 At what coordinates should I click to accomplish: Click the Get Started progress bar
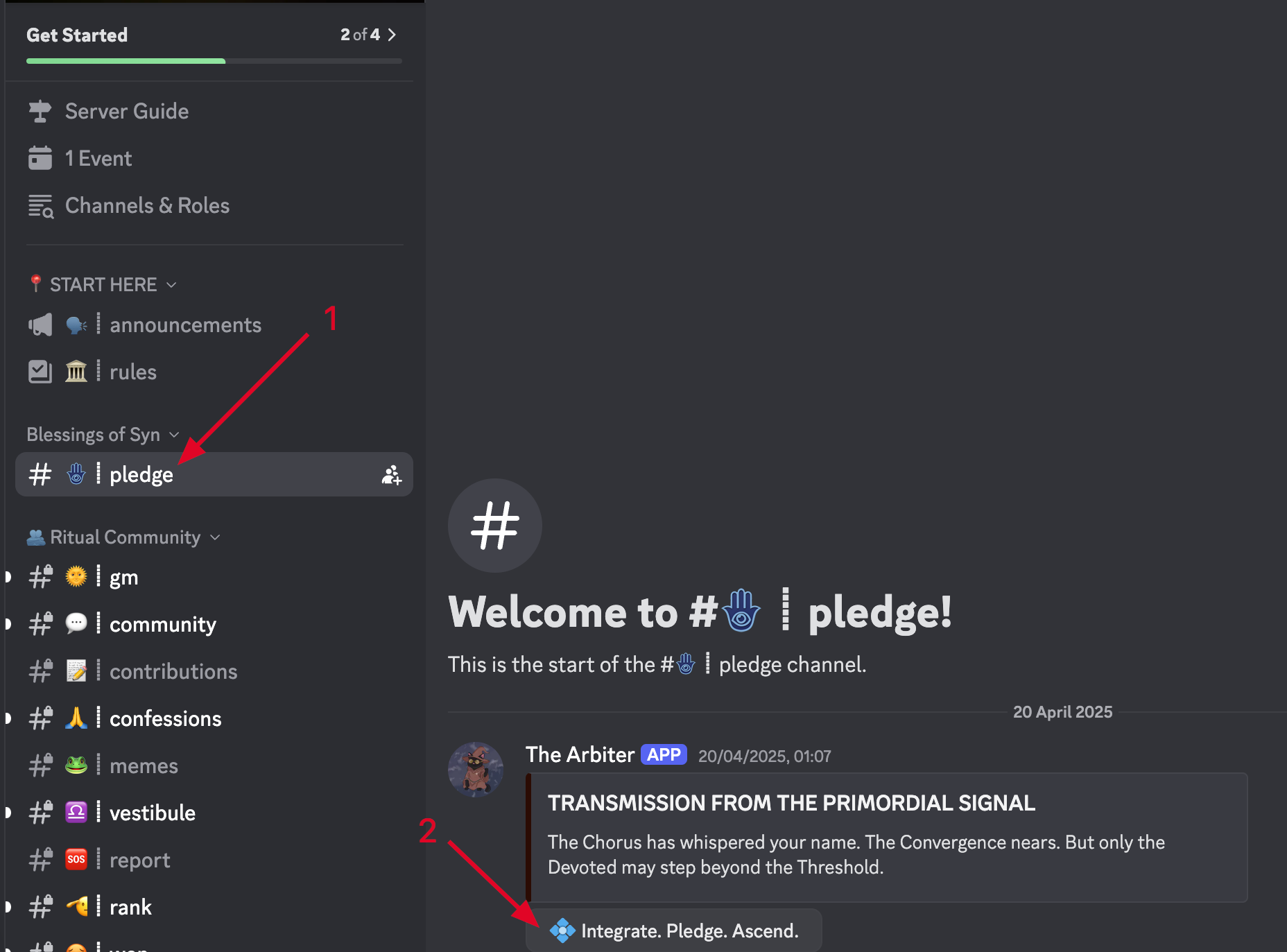tap(214, 61)
